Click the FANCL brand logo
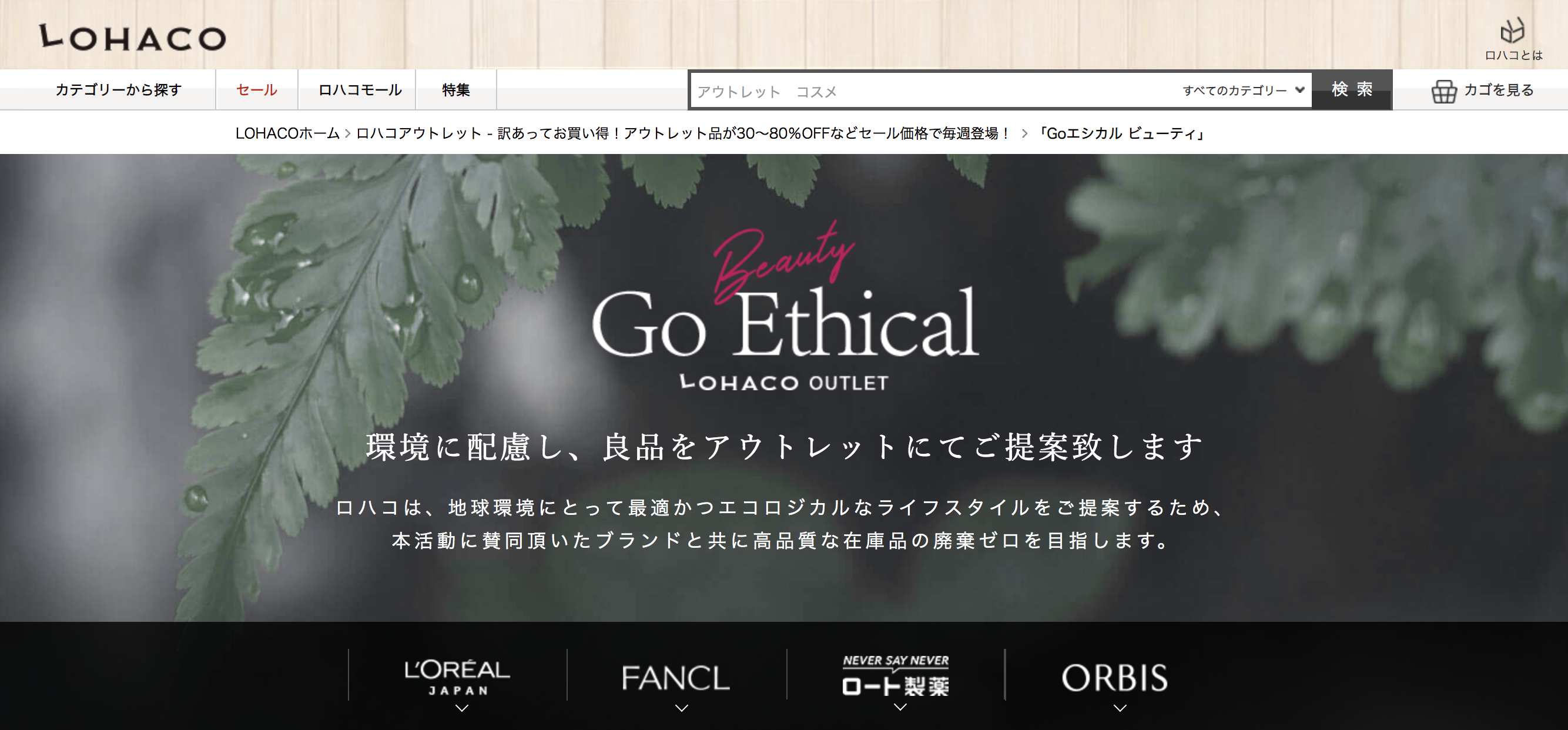 pos(676,678)
